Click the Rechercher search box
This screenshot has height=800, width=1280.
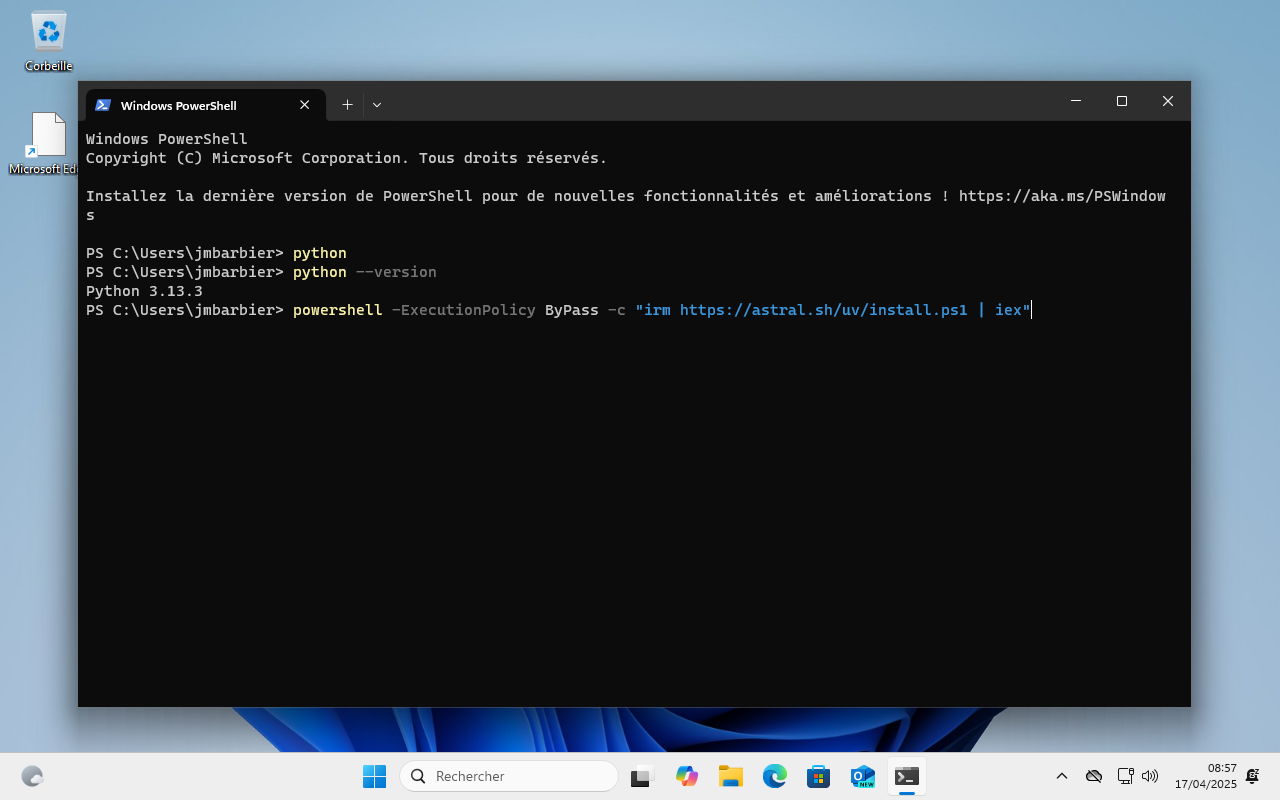pos(509,776)
